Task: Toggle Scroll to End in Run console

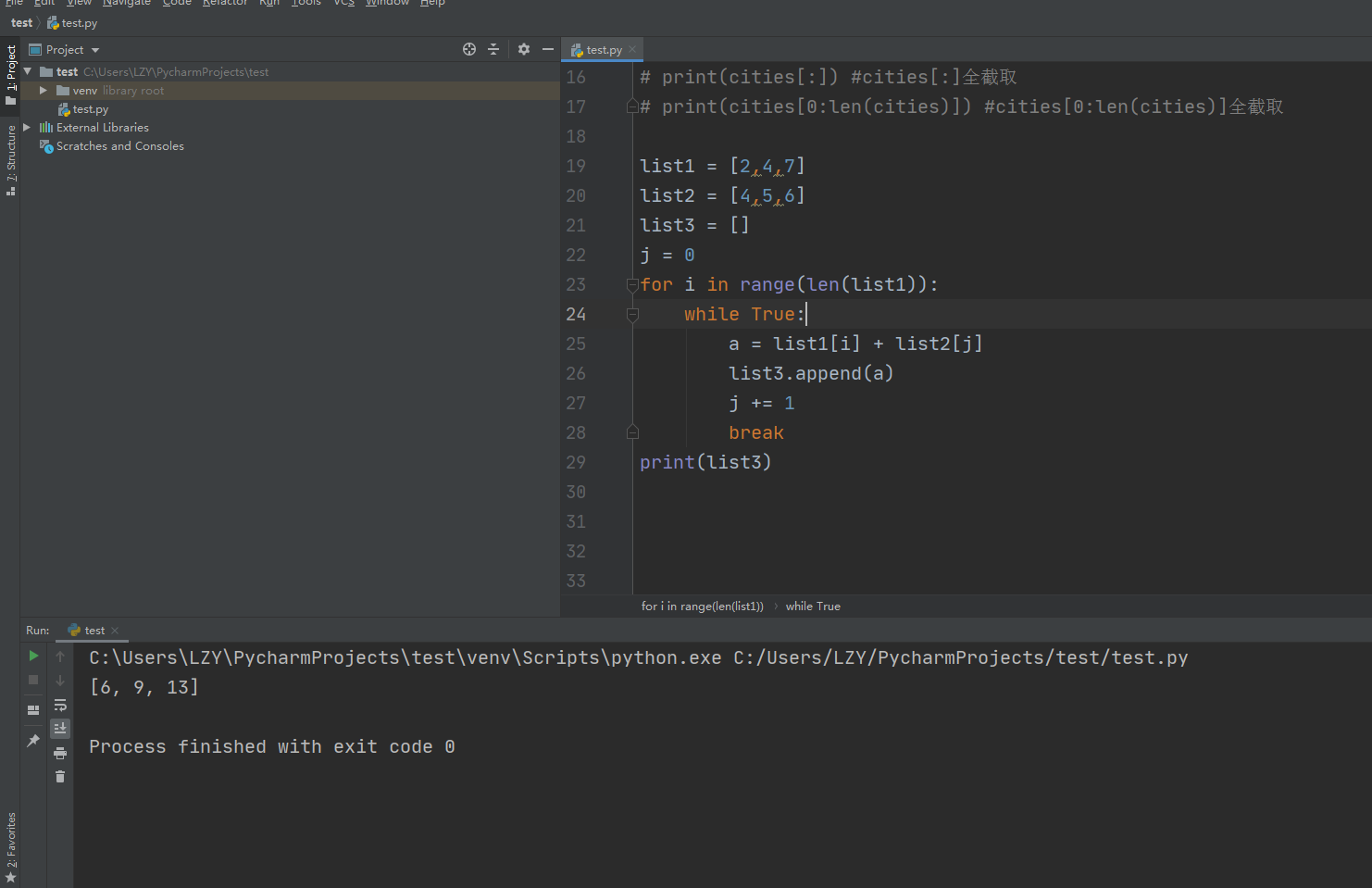Action: [x=60, y=729]
